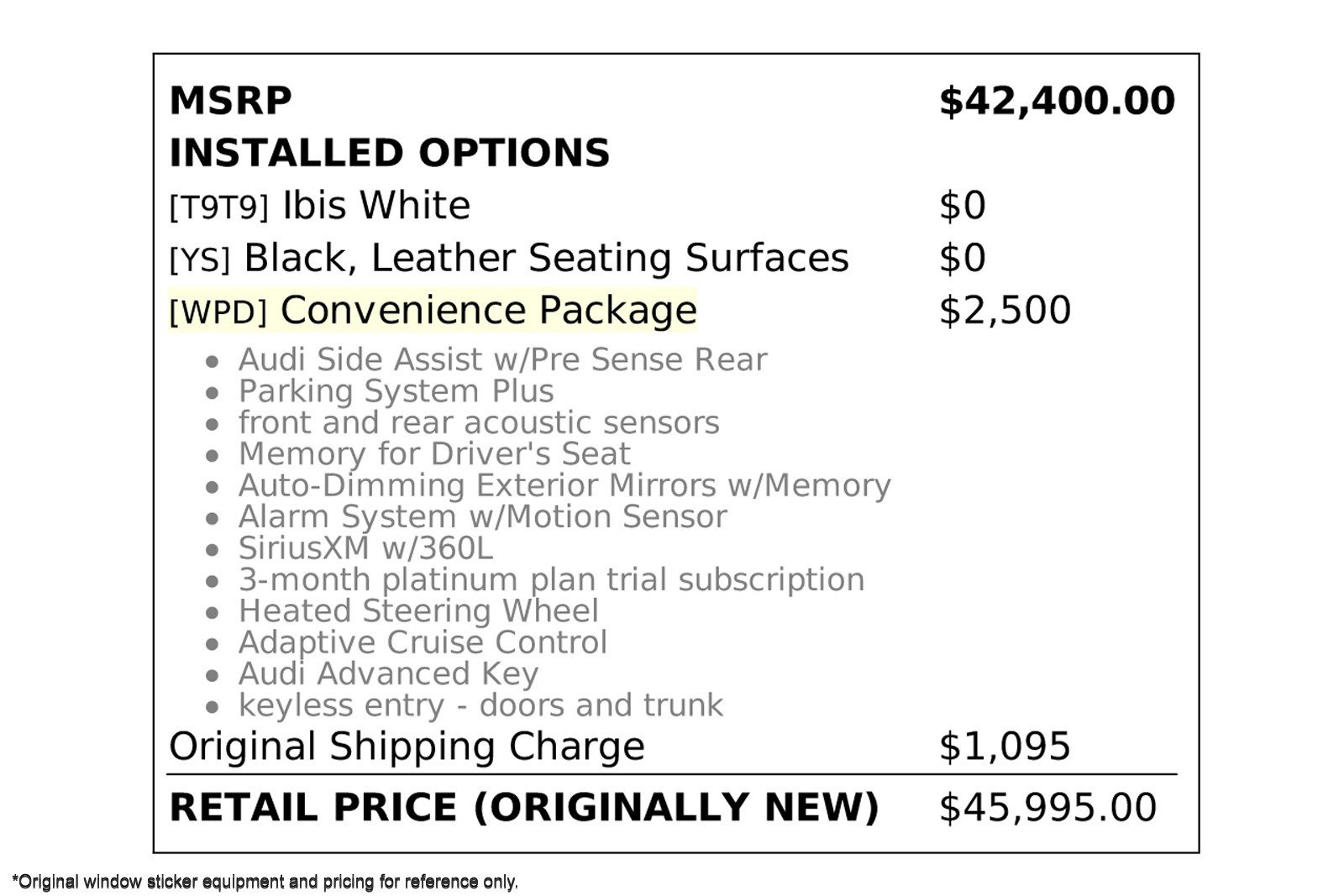Click the SiriusXM w/360L item

point(365,548)
